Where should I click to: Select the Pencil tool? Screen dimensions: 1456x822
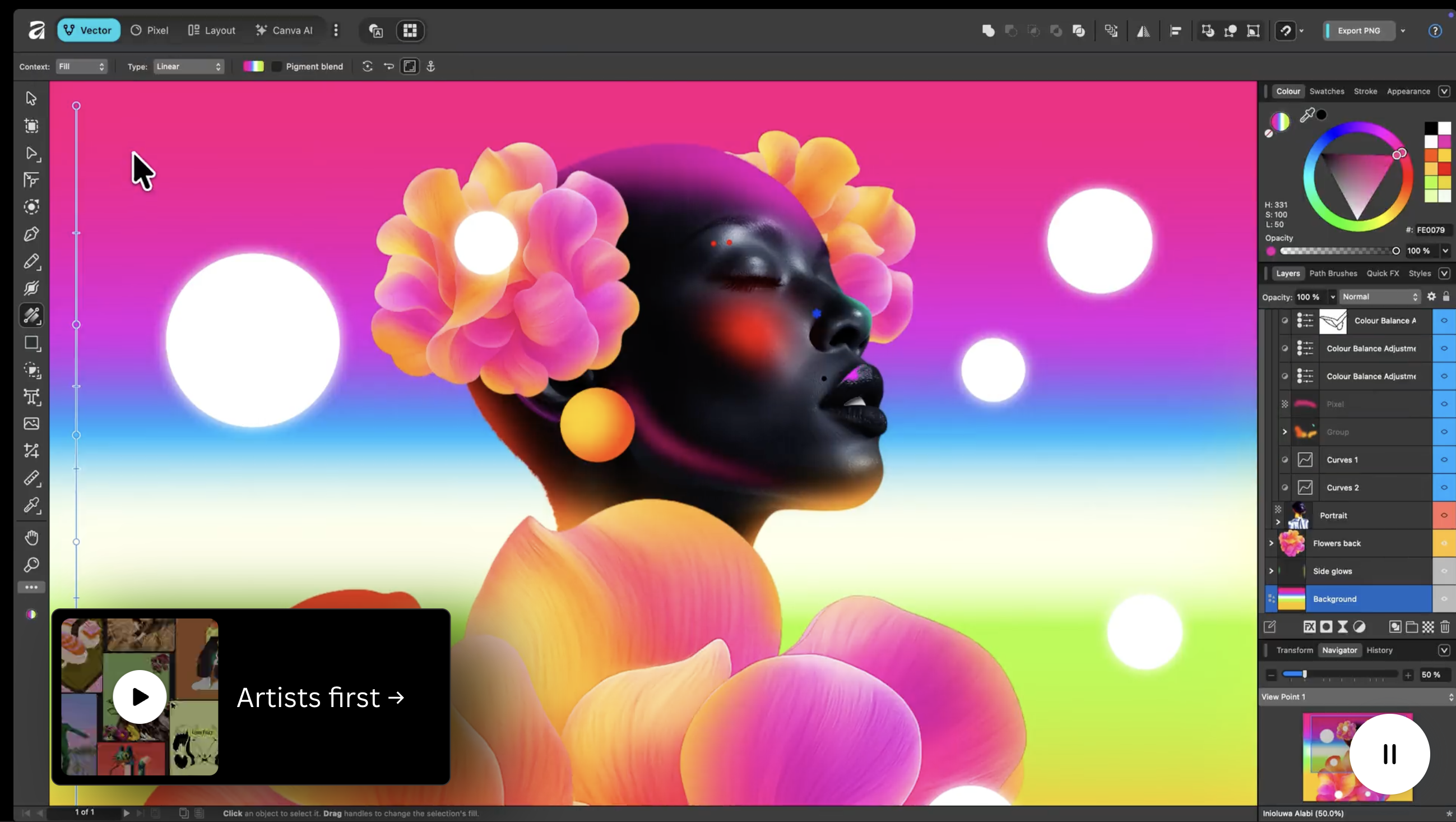(x=31, y=261)
